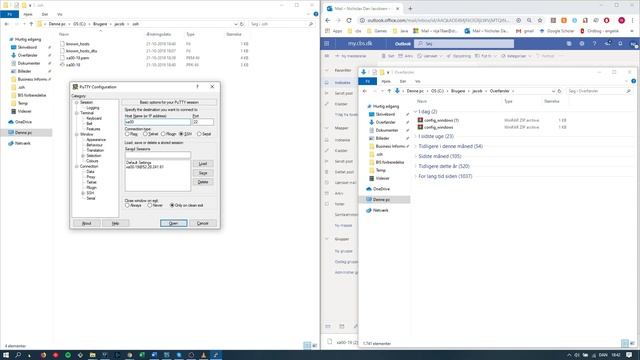This screenshot has width=640, height=360.
Task: Open a new Chrome tab with plus button
Action: click(410, 8)
